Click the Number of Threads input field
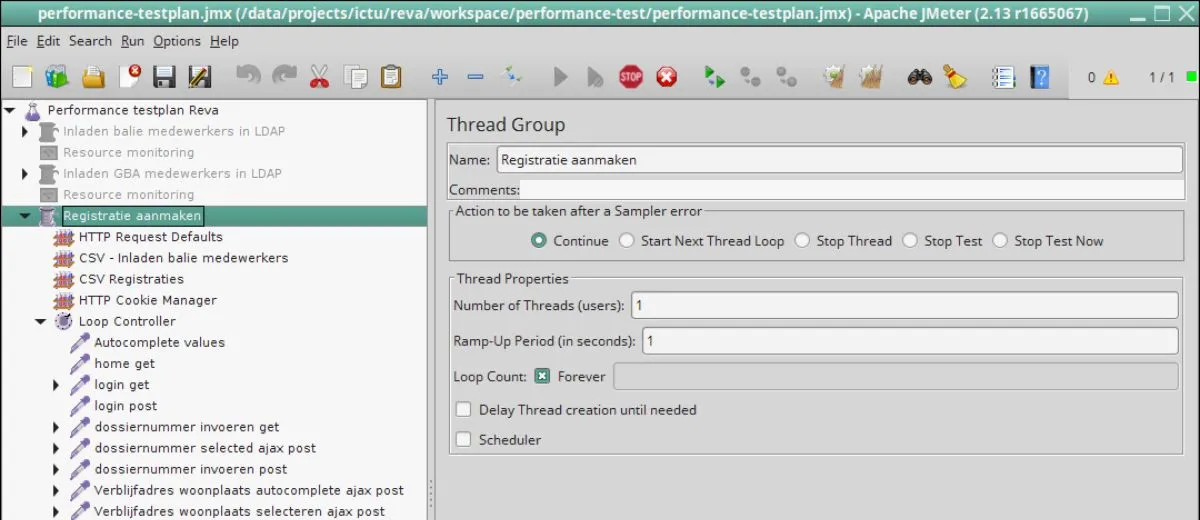The width and height of the screenshot is (1200, 520). coord(904,305)
